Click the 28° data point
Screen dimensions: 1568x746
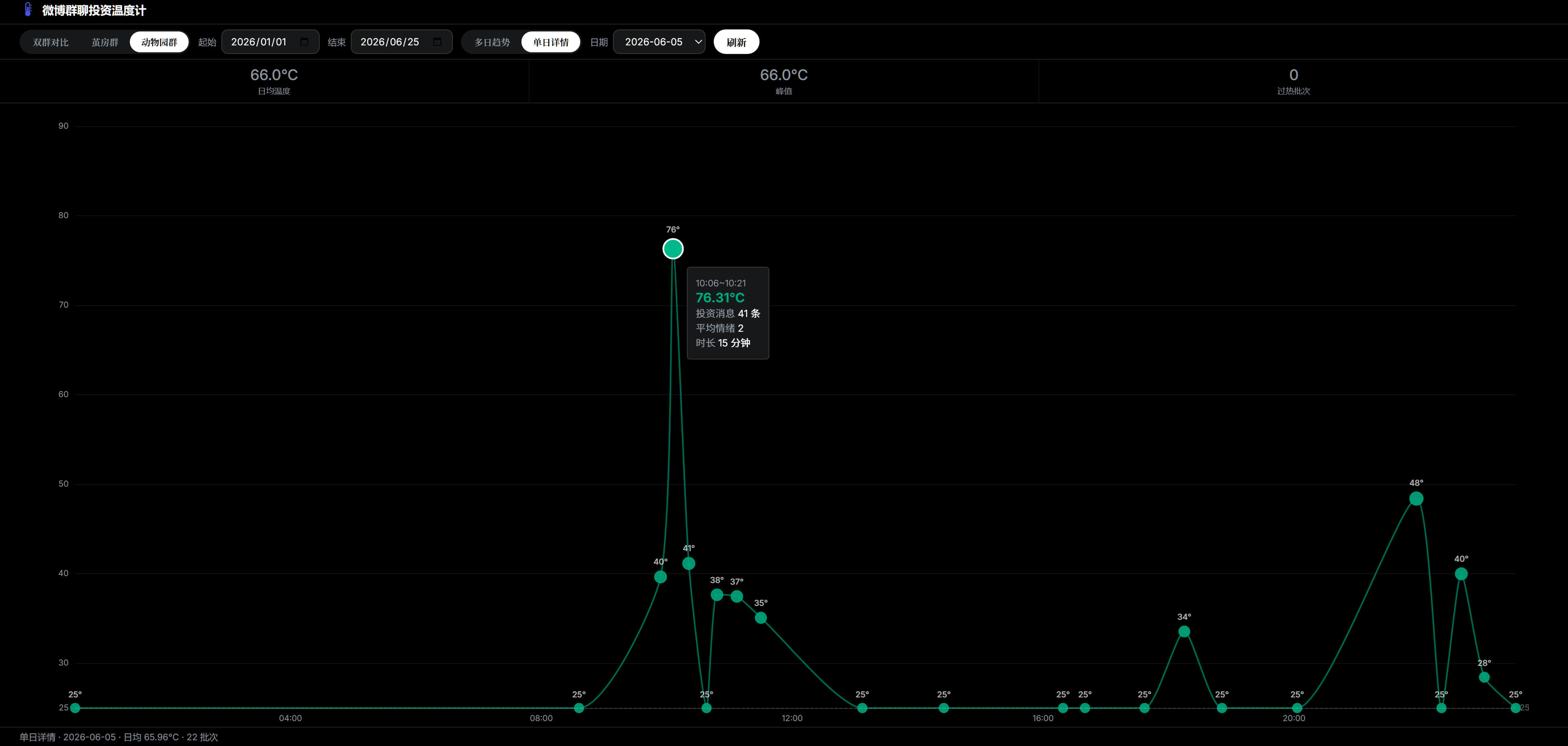pyautogui.click(x=1484, y=677)
